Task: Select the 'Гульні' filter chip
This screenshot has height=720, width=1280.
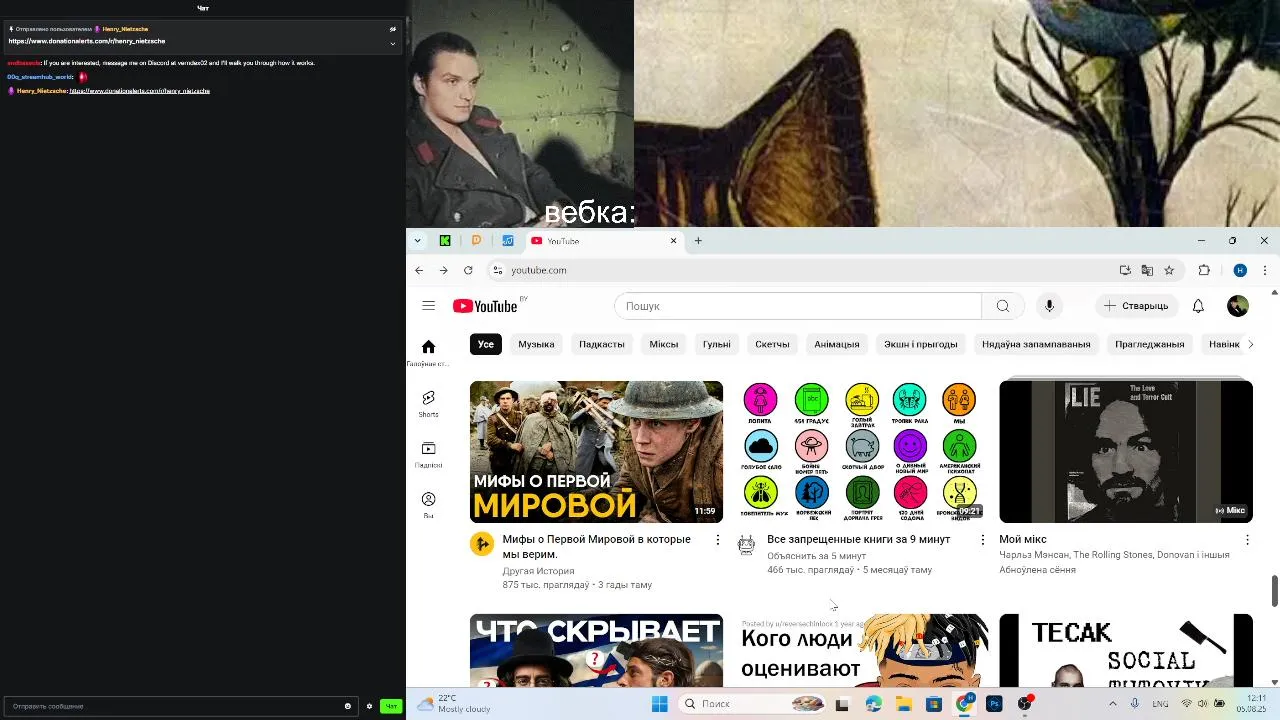Action: point(717,344)
